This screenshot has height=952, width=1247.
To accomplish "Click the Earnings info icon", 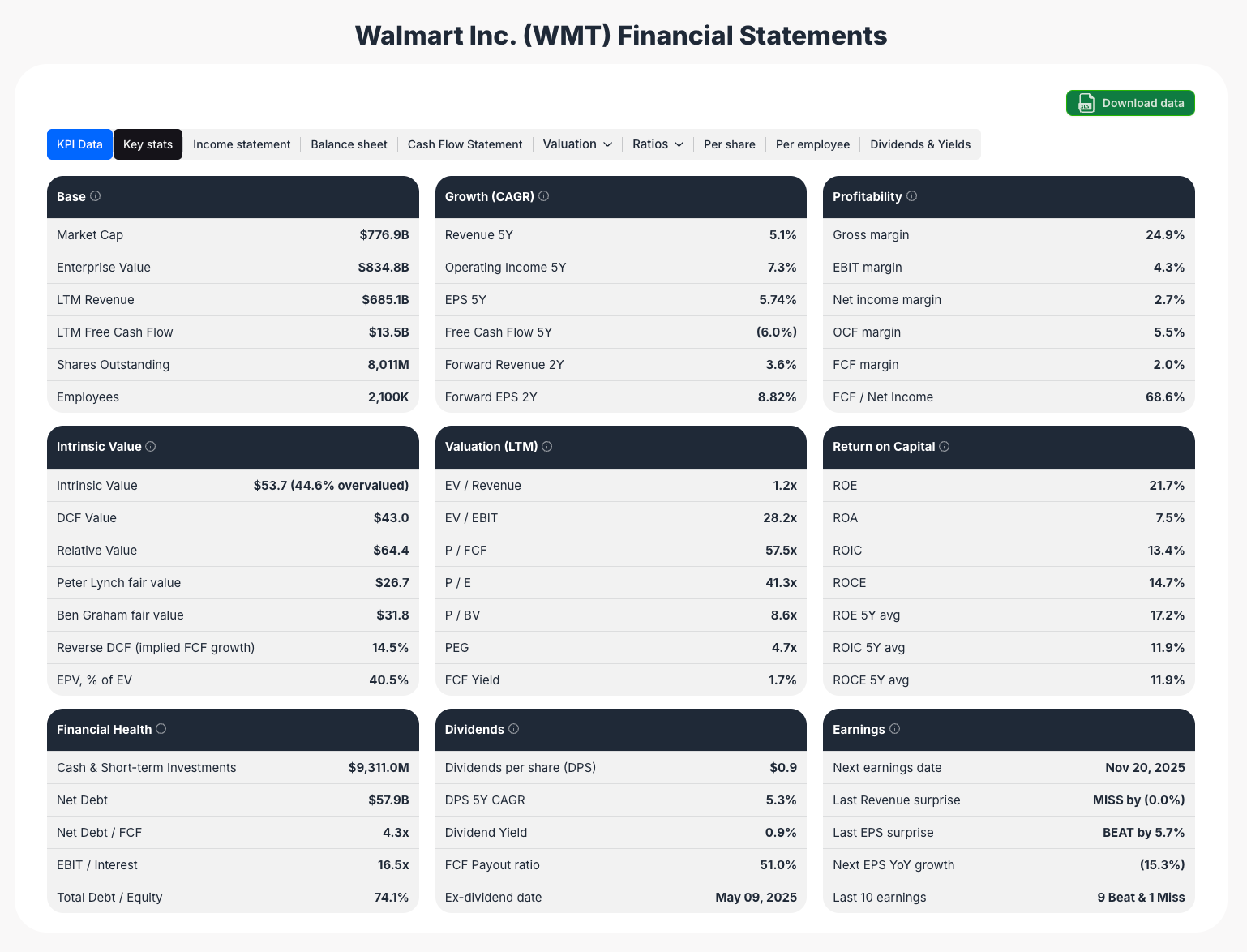I will [x=894, y=728].
